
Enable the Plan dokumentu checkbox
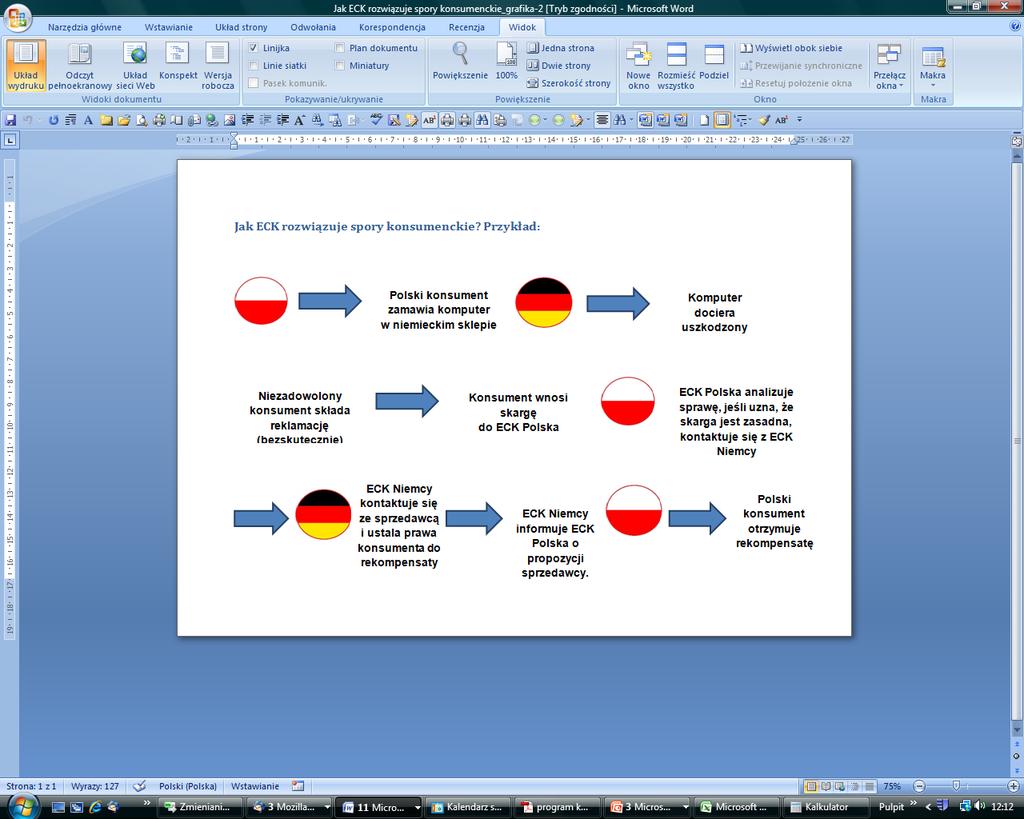point(340,48)
